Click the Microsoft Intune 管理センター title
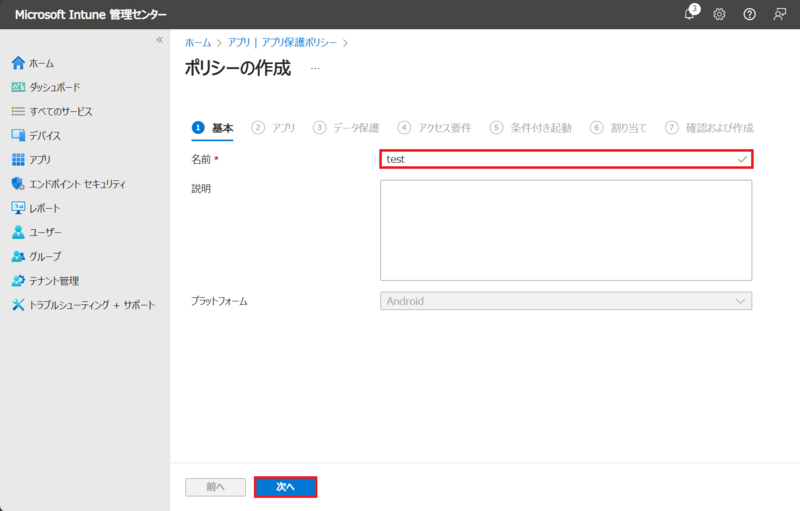This screenshot has height=511, width=800. click(x=91, y=14)
